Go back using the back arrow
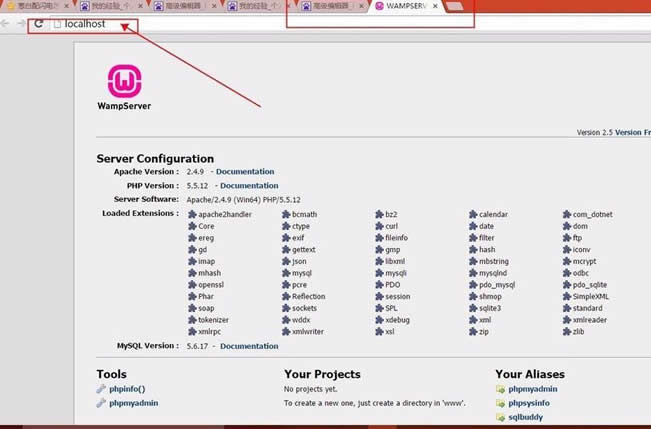This screenshot has height=429, width=651. coord(5,23)
